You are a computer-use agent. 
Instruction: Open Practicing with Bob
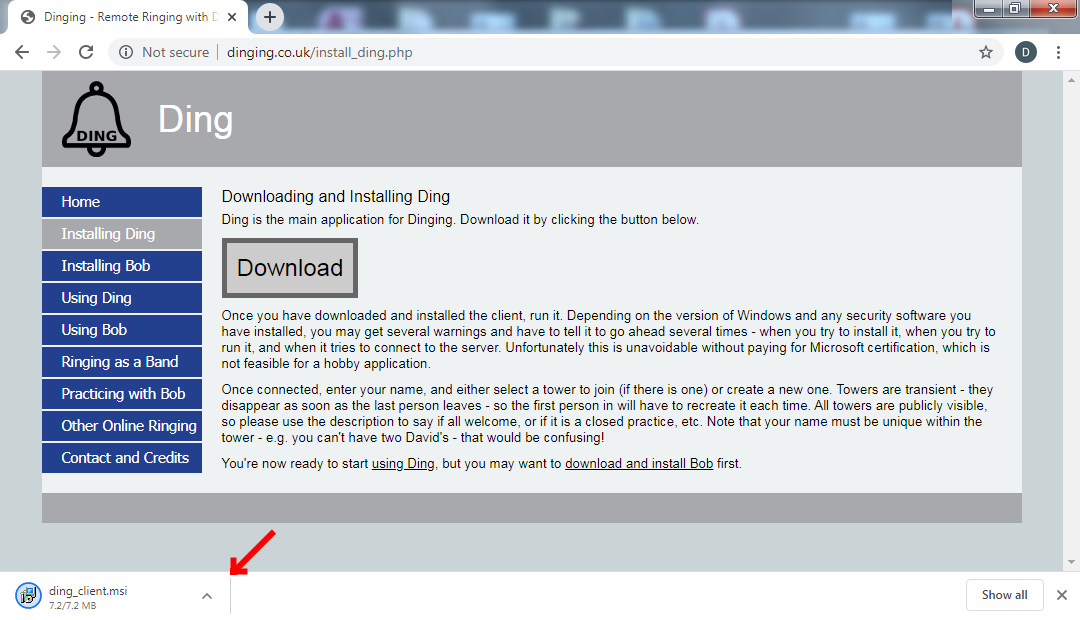coord(122,394)
